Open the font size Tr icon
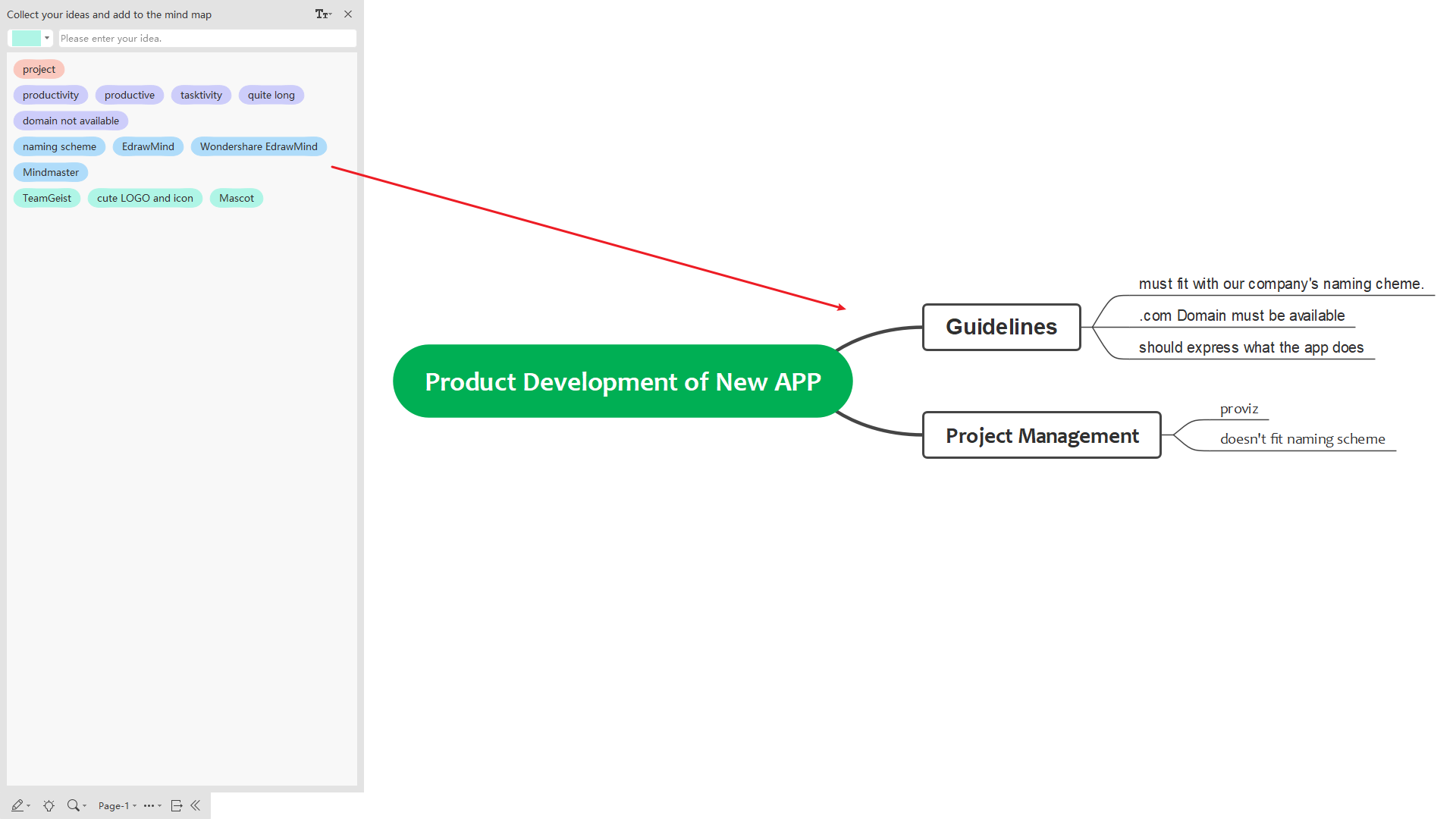This screenshot has width=1456, height=819. pos(322,14)
